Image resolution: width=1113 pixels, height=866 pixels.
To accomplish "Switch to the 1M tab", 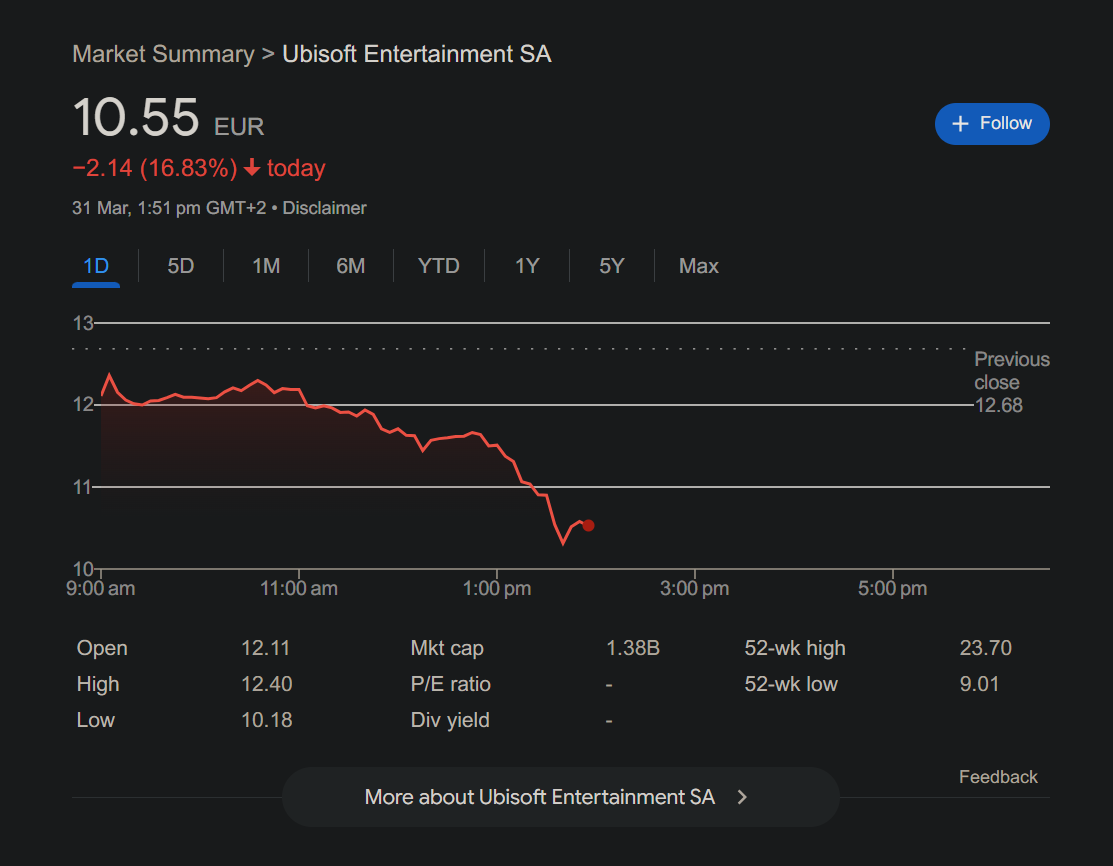I will tap(266, 266).
